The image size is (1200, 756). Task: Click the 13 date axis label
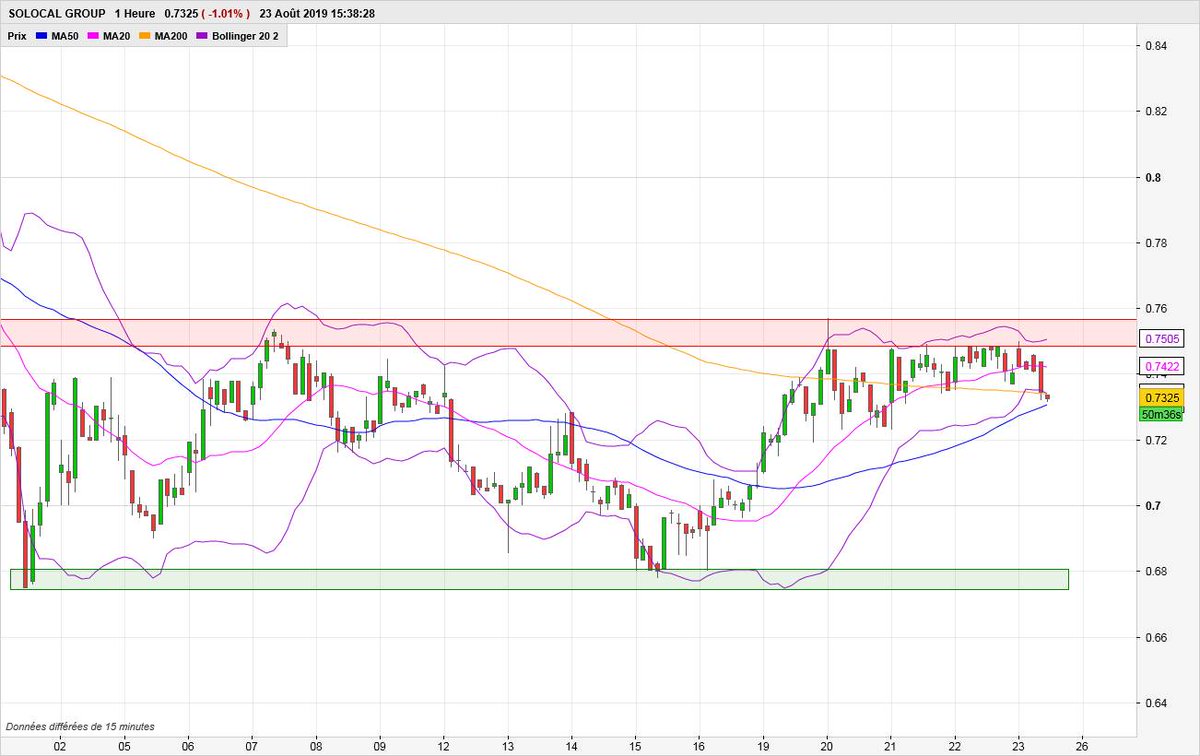click(x=508, y=746)
